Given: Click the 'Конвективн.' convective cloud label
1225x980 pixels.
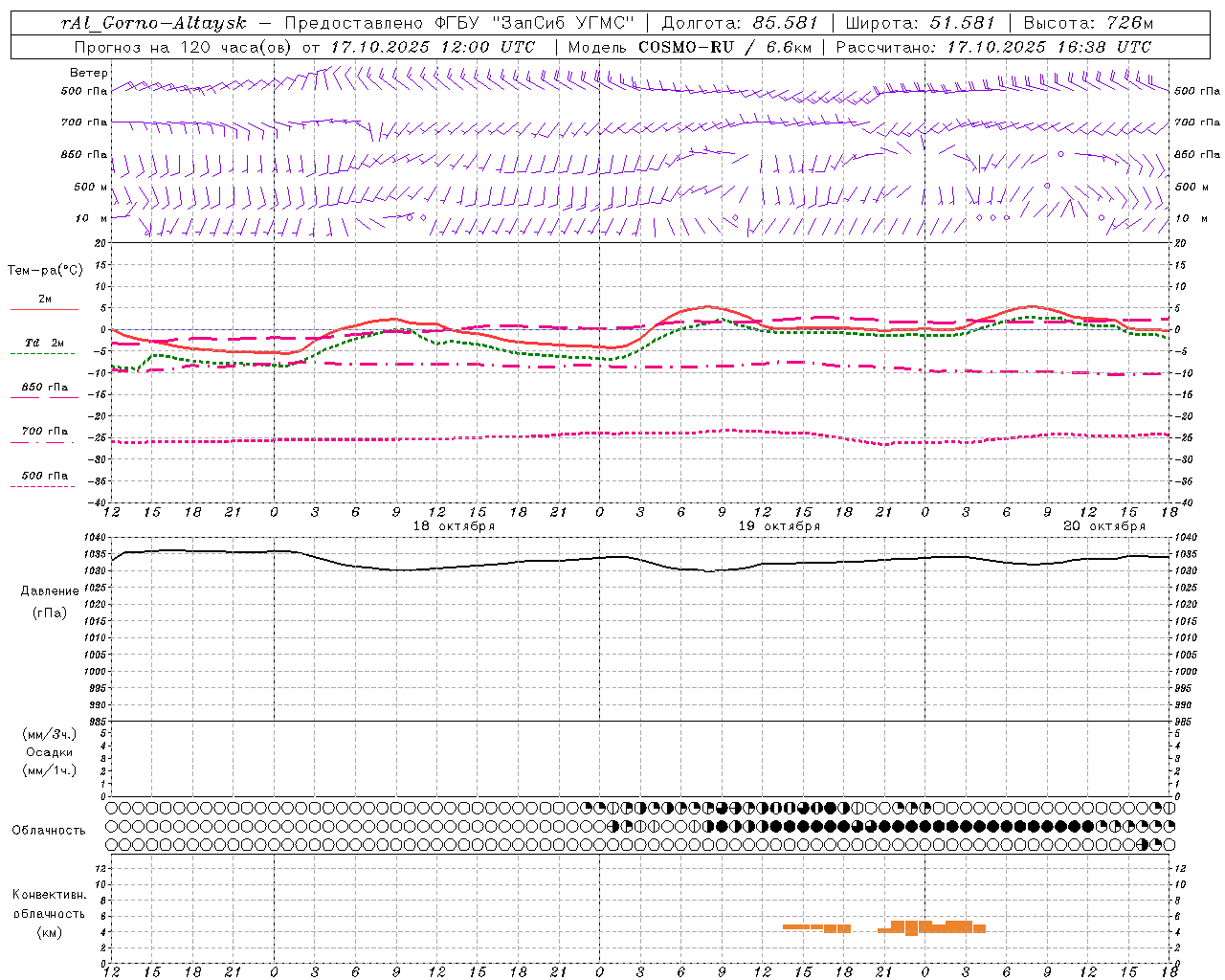Looking at the screenshot, I should coord(50,895).
